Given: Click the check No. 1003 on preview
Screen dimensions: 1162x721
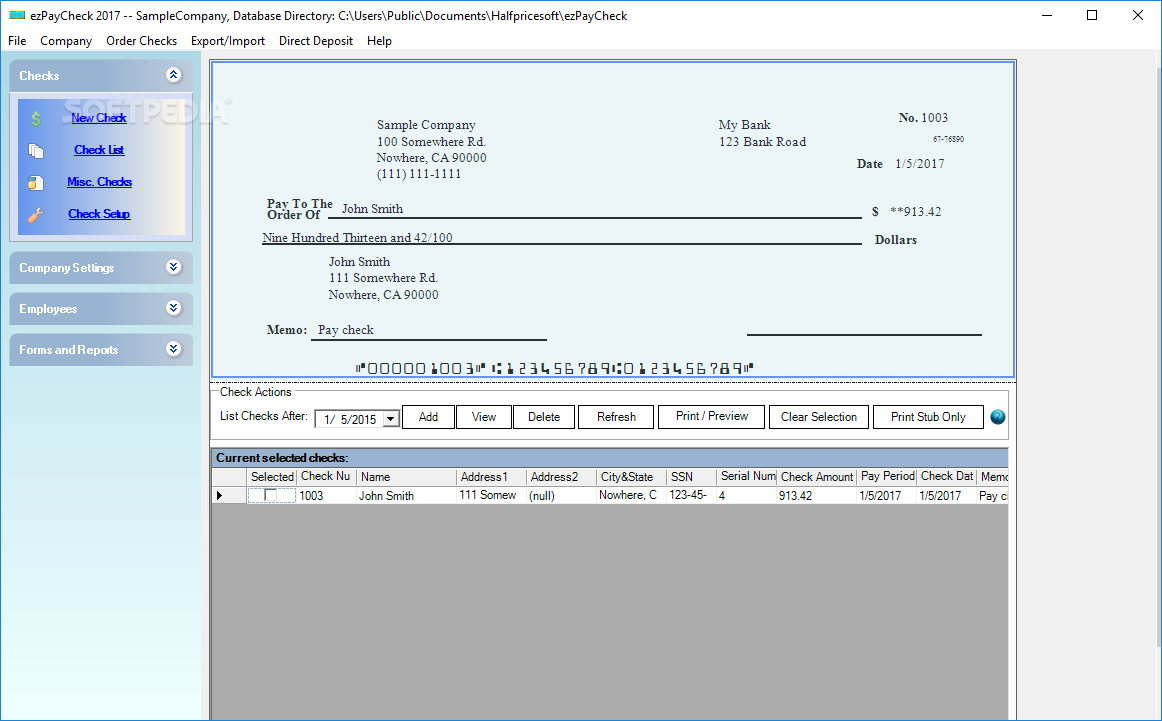Looking at the screenshot, I should (923, 118).
